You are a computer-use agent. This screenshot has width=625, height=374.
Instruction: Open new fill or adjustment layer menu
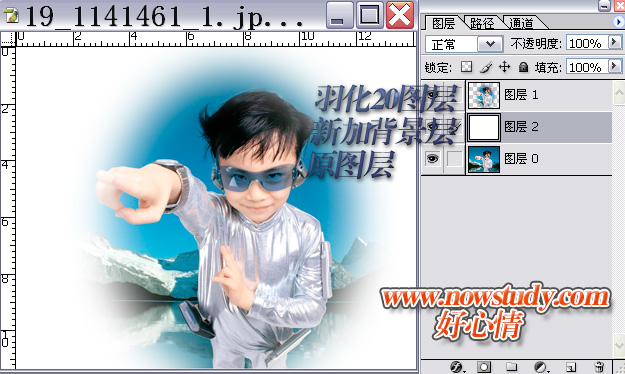(x=540, y=367)
